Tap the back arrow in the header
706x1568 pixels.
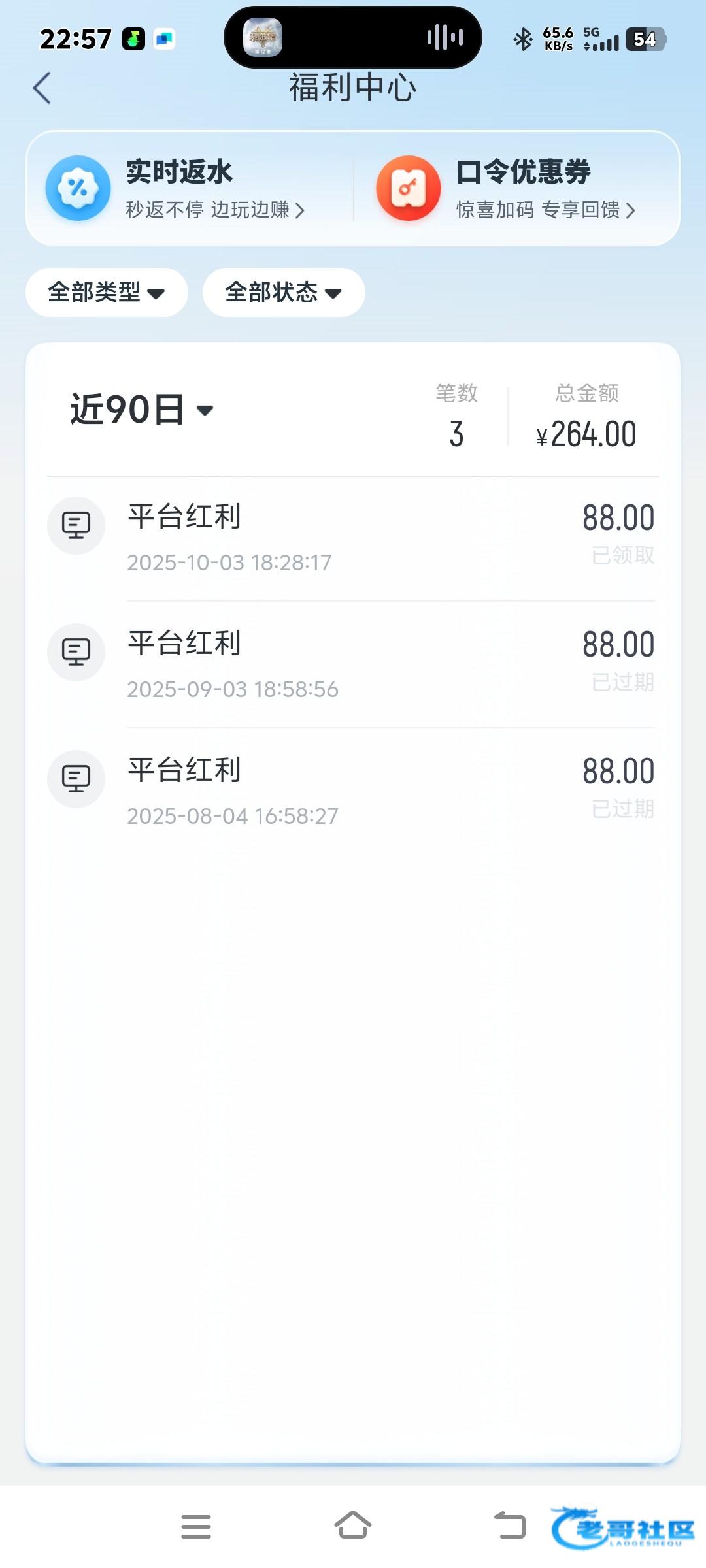click(x=42, y=88)
